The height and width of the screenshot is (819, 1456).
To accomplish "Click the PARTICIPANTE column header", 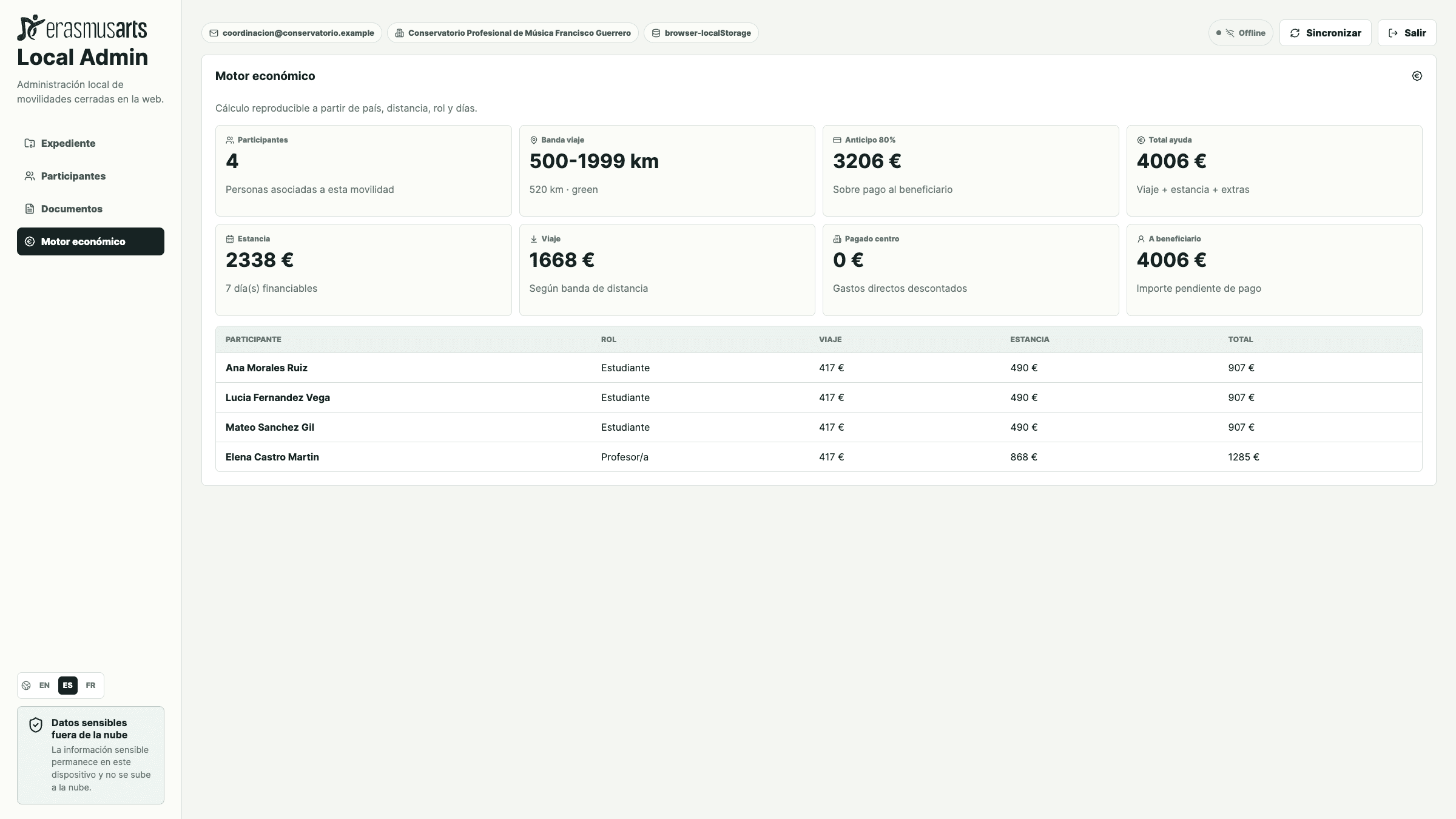I will [x=254, y=339].
